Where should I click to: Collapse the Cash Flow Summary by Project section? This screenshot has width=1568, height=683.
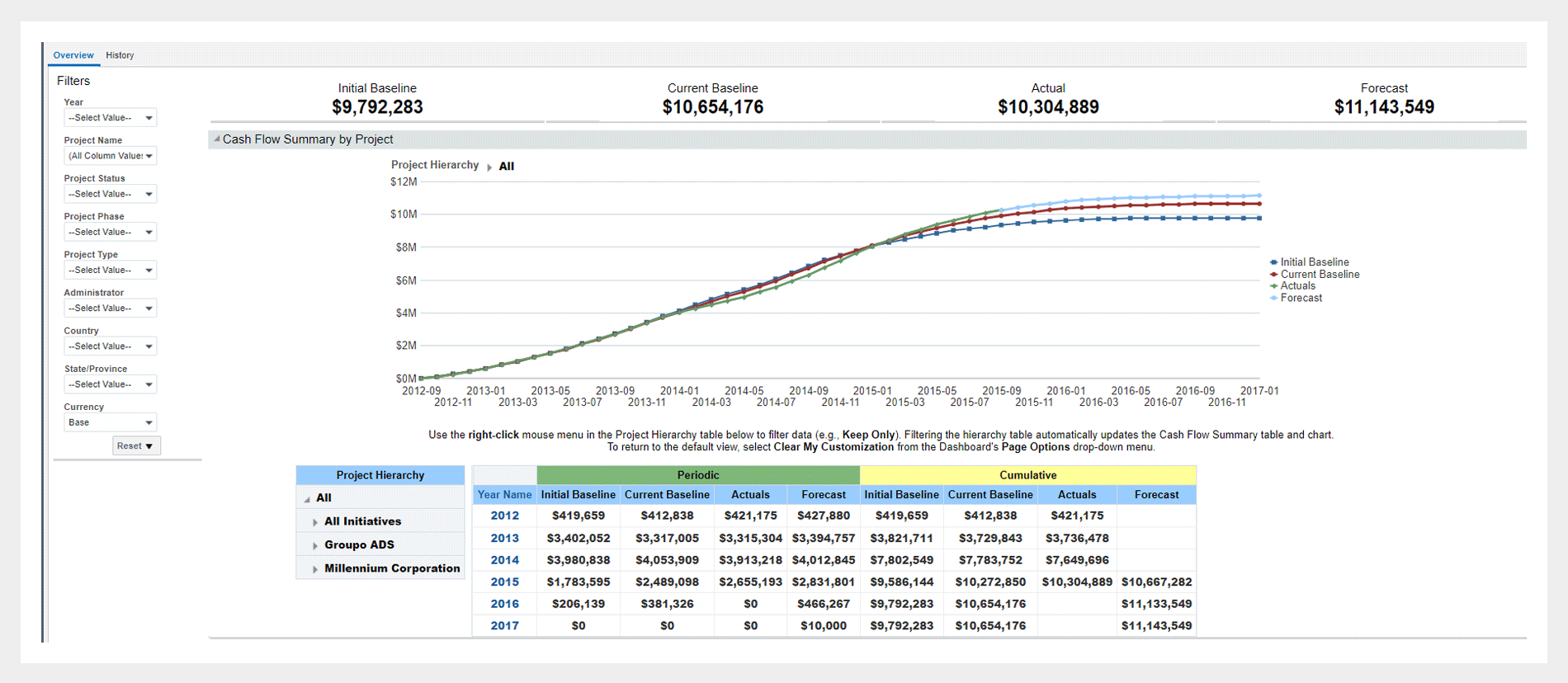(217, 139)
